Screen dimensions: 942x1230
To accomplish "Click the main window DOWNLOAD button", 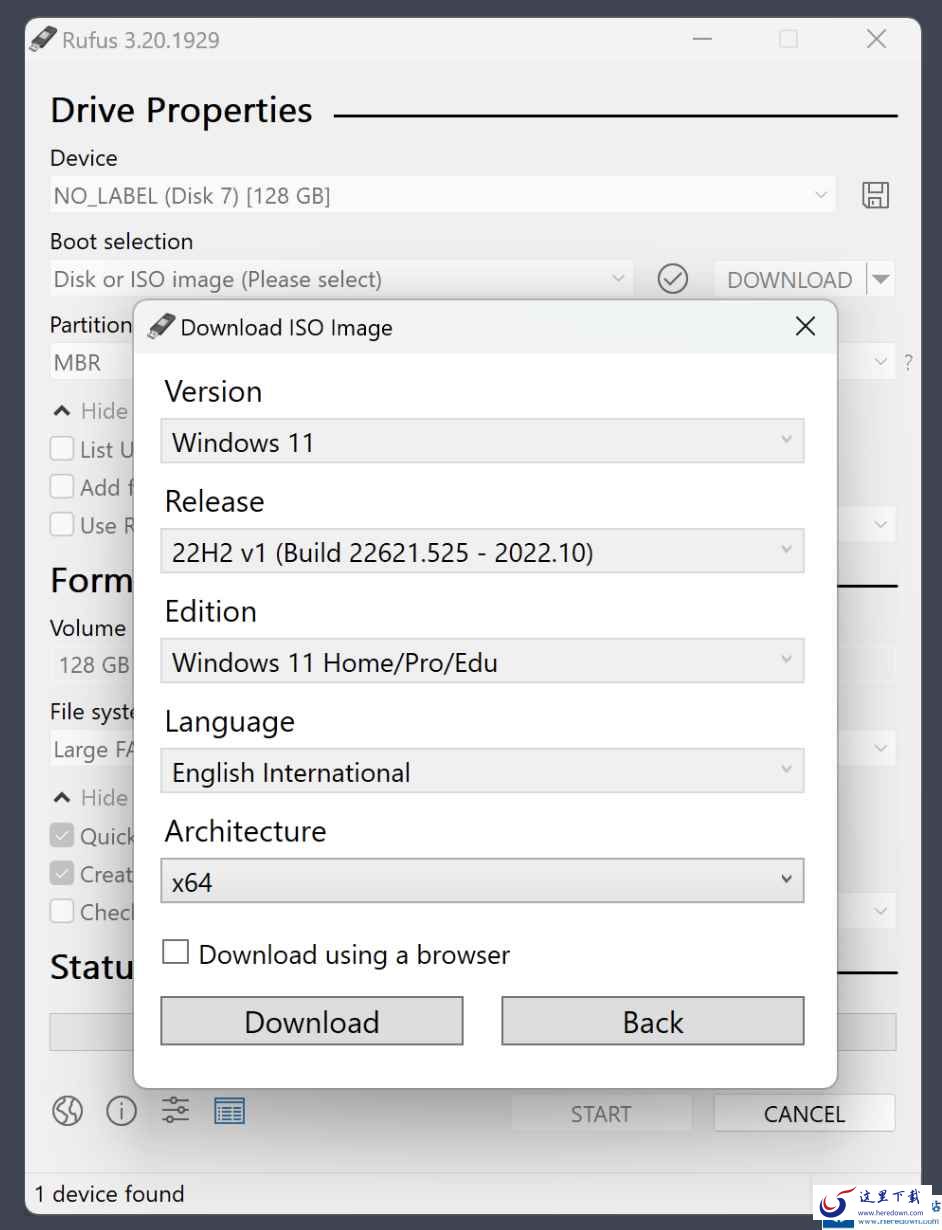I will click(x=790, y=279).
